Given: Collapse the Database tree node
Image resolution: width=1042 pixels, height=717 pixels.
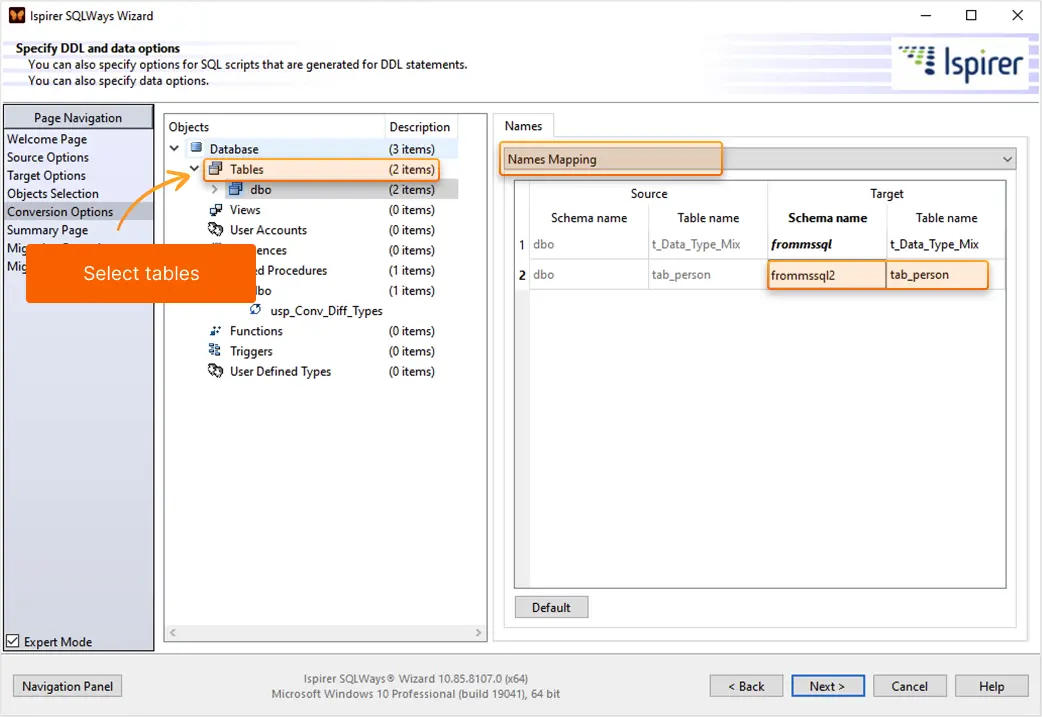Looking at the screenshot, I should (x=174, y=148).
